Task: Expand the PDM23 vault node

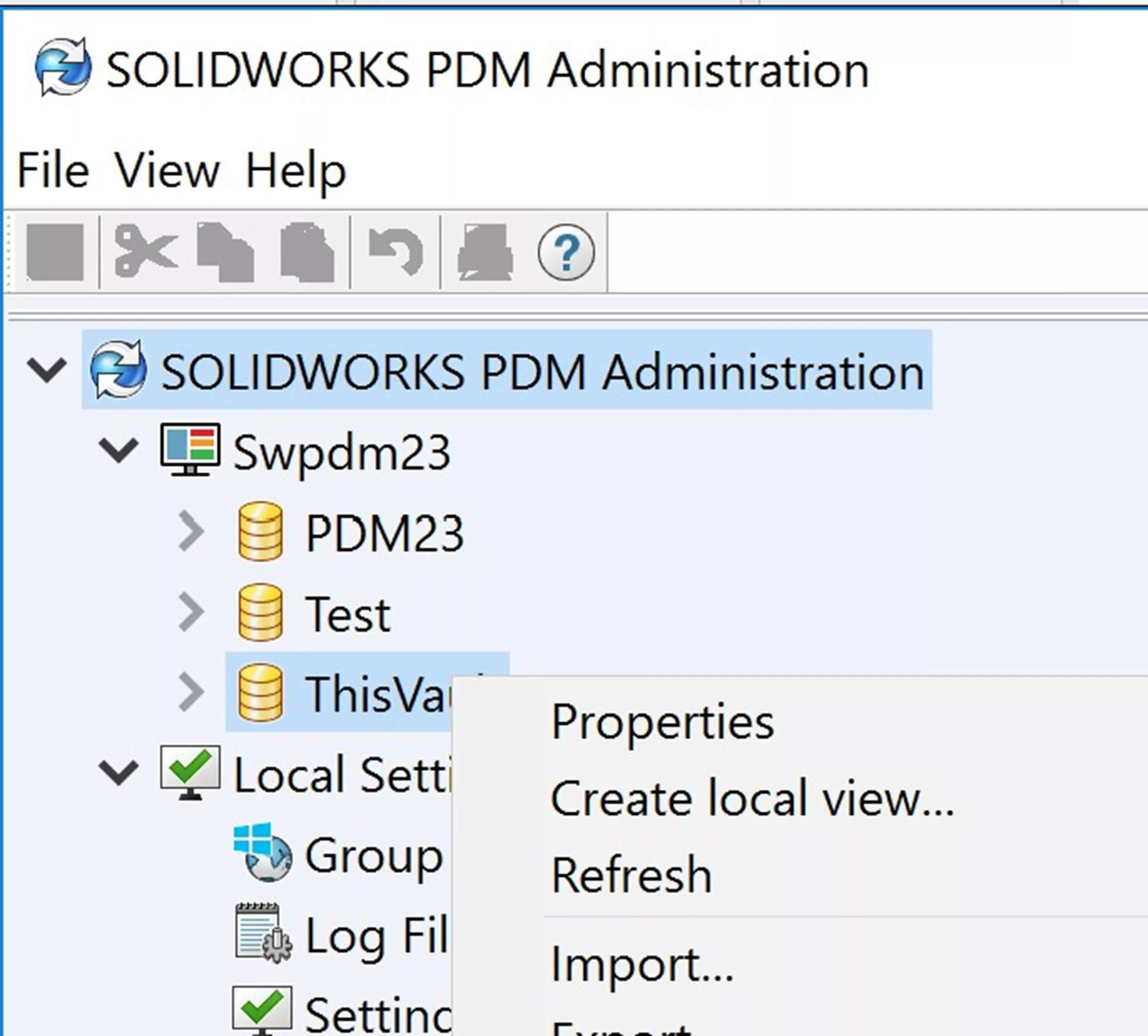Action: [191, 531]
